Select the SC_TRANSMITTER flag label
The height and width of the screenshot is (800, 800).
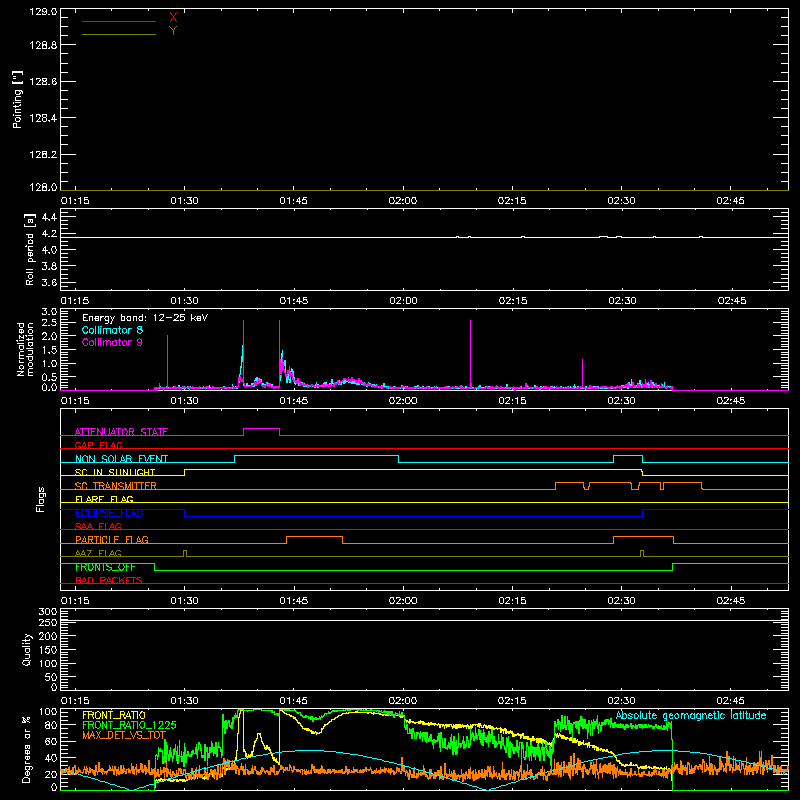coord(115,486)
